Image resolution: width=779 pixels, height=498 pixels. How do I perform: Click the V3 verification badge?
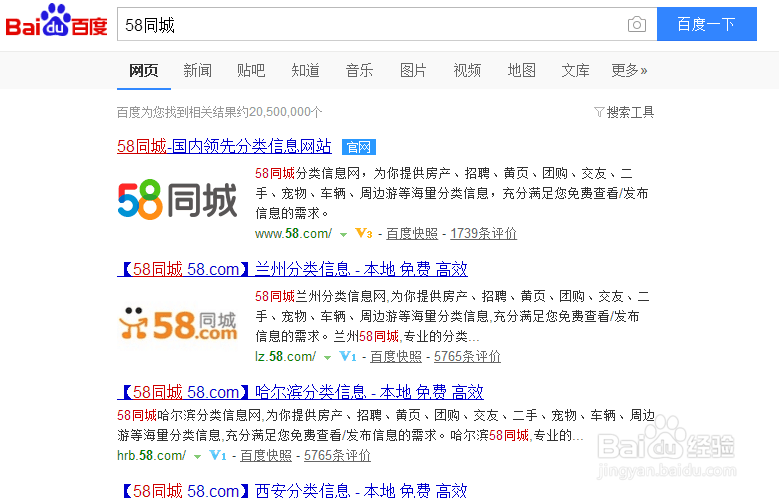(364, 233)
